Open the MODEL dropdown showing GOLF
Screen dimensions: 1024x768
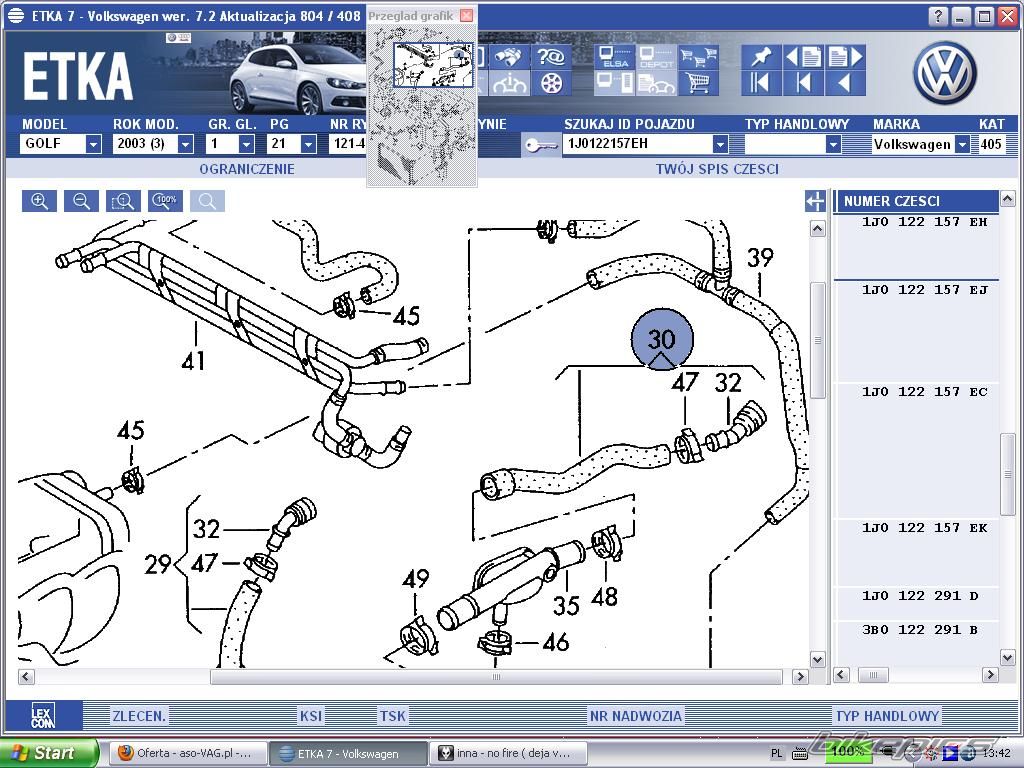point(93,144)
